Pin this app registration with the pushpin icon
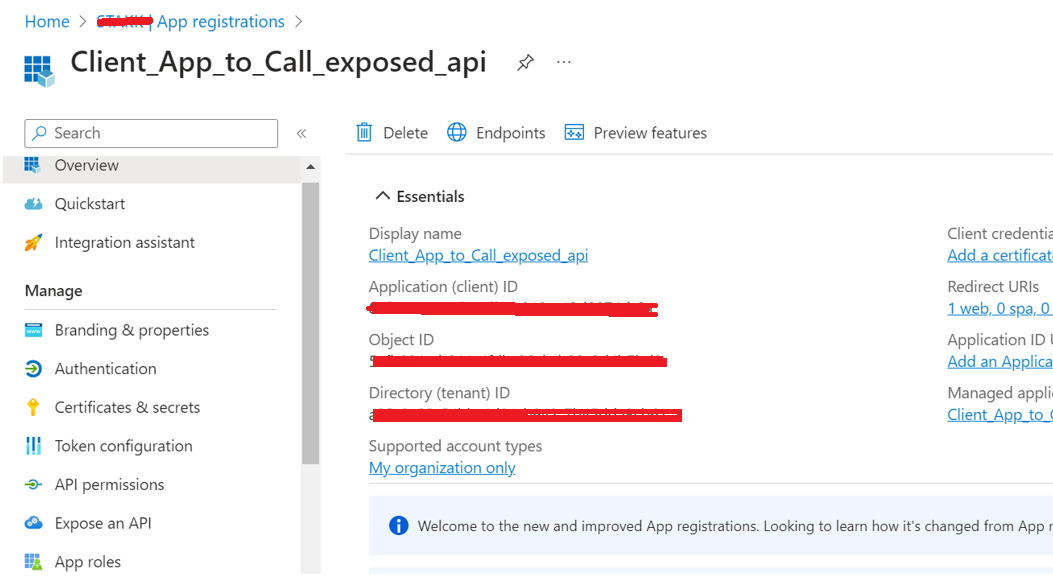The width and height of the screenshot is (1053, 583). pos(525,62)
